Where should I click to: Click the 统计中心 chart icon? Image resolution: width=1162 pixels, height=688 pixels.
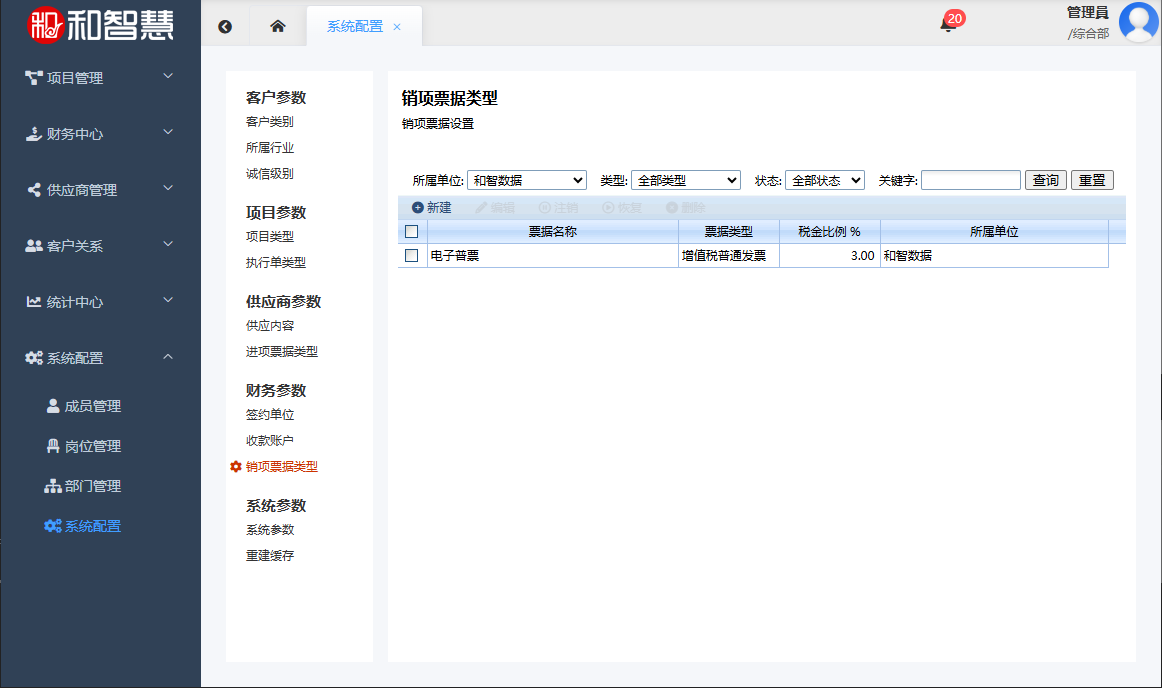(33, 302)
